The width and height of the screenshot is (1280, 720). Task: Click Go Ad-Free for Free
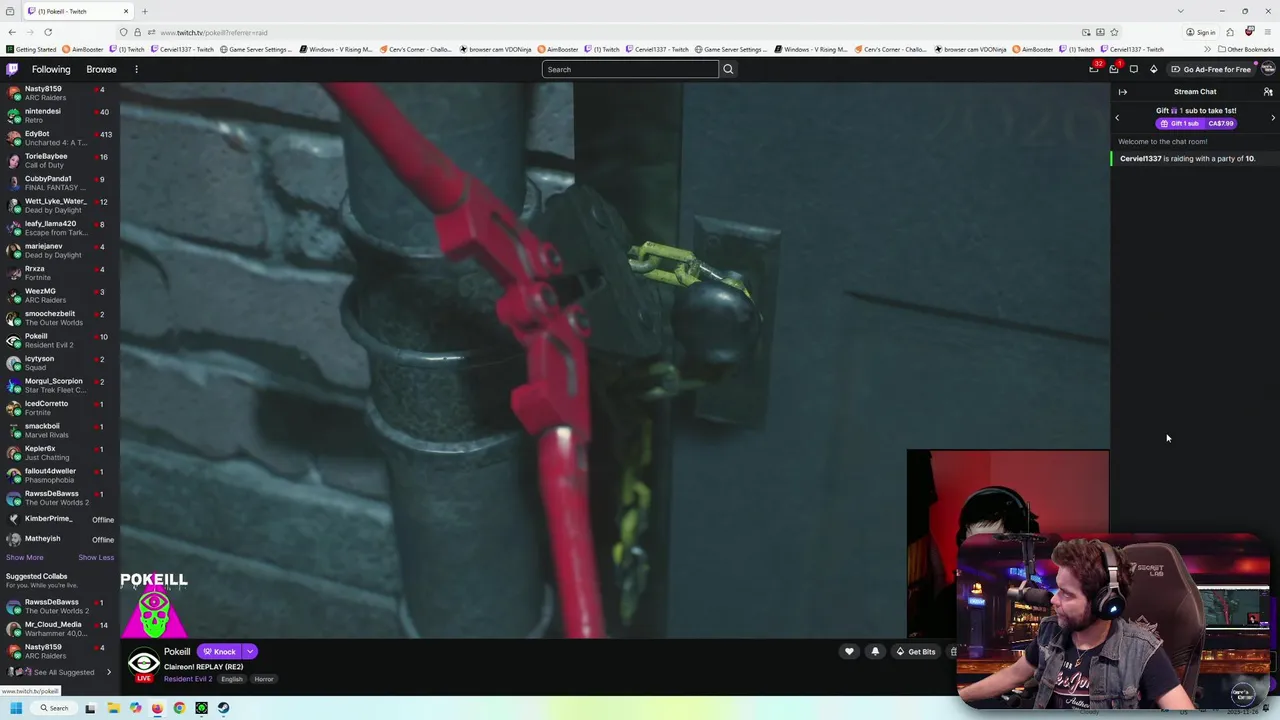click(x=1211, y=69)
